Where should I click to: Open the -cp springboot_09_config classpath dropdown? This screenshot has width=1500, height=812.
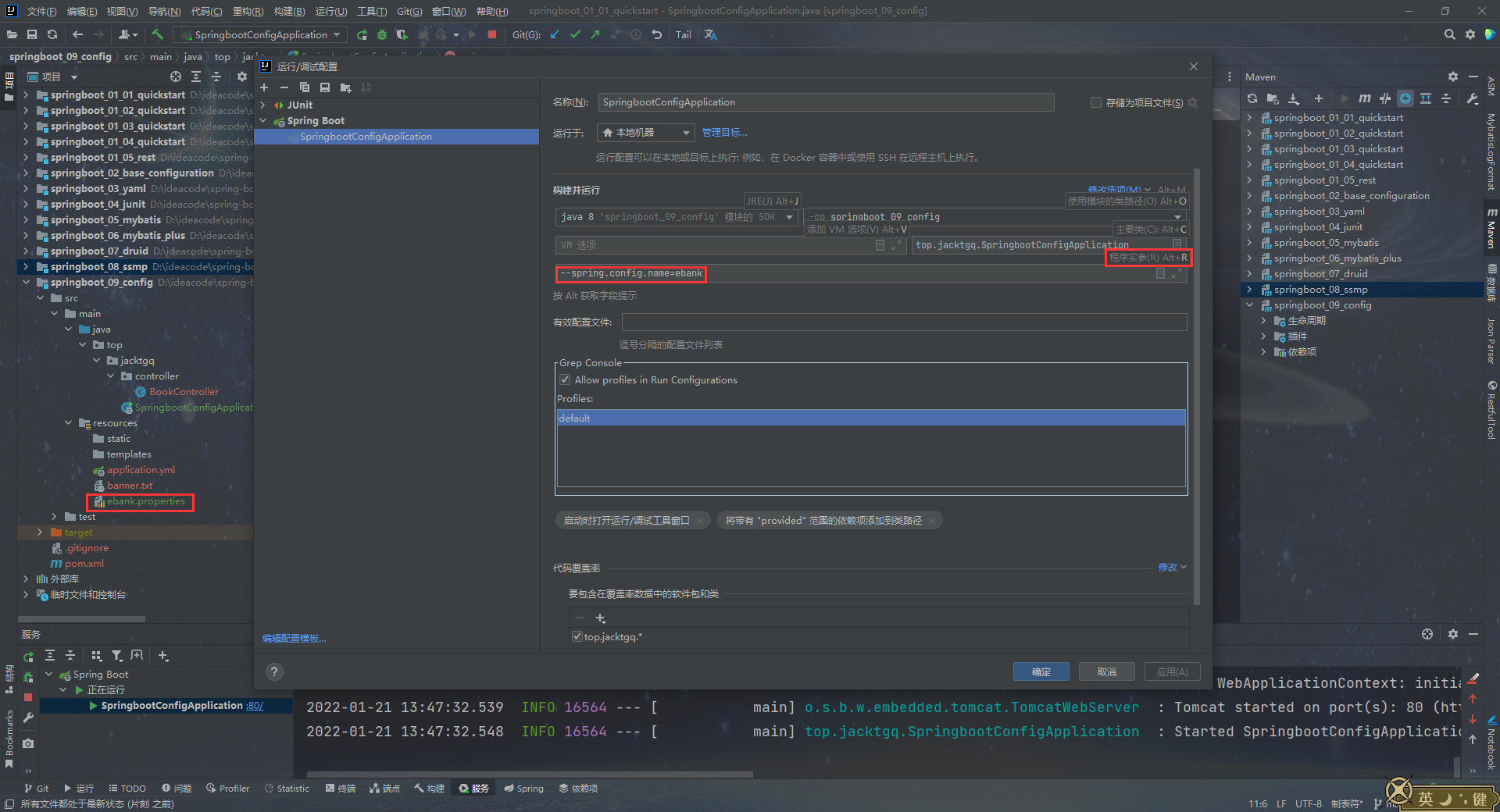tap(995, 217)
